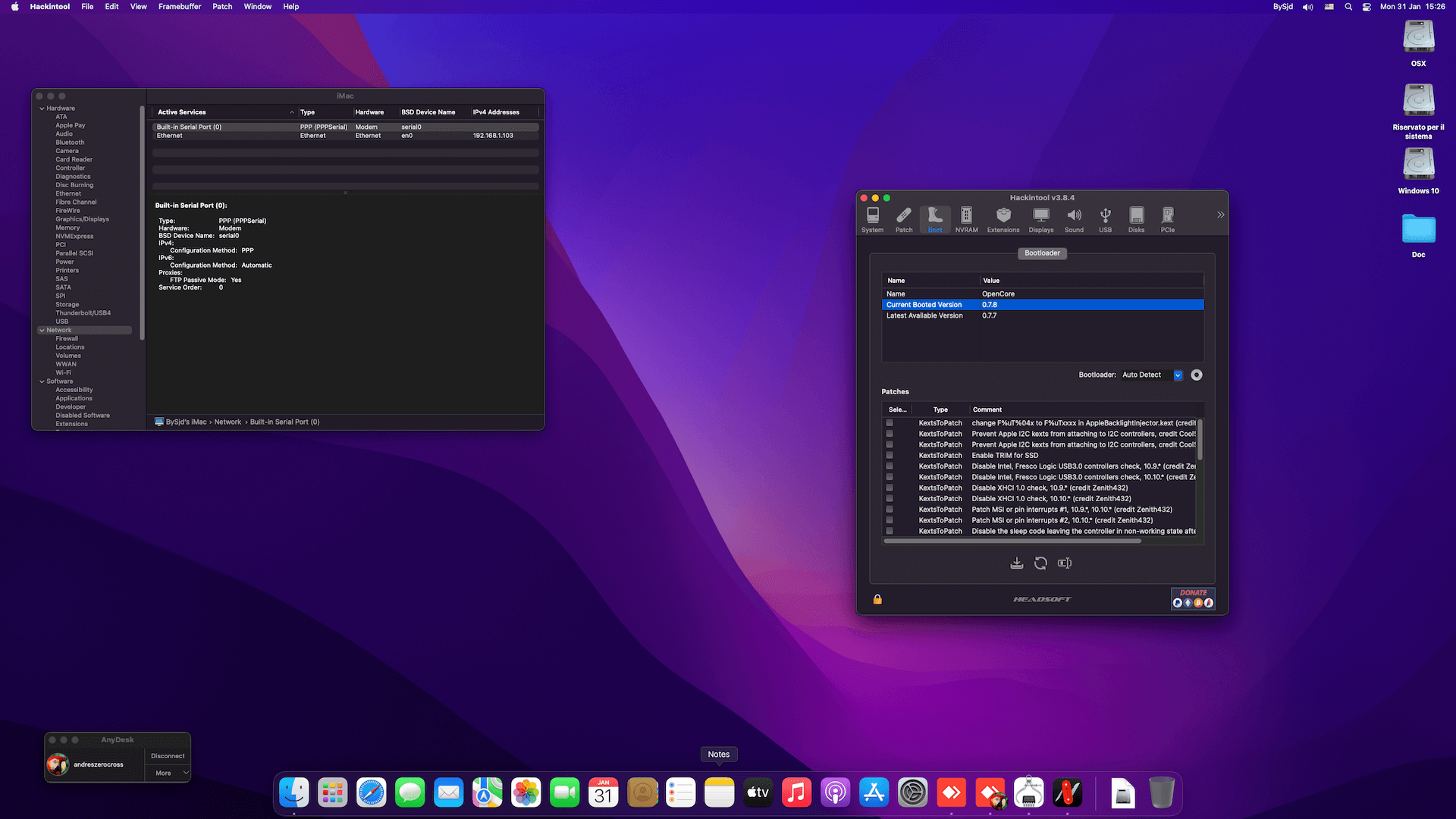Image resolution: width=1456 pixels, height=819 pixels.
Task: Open the Help menu
Action: pos(291,7)
